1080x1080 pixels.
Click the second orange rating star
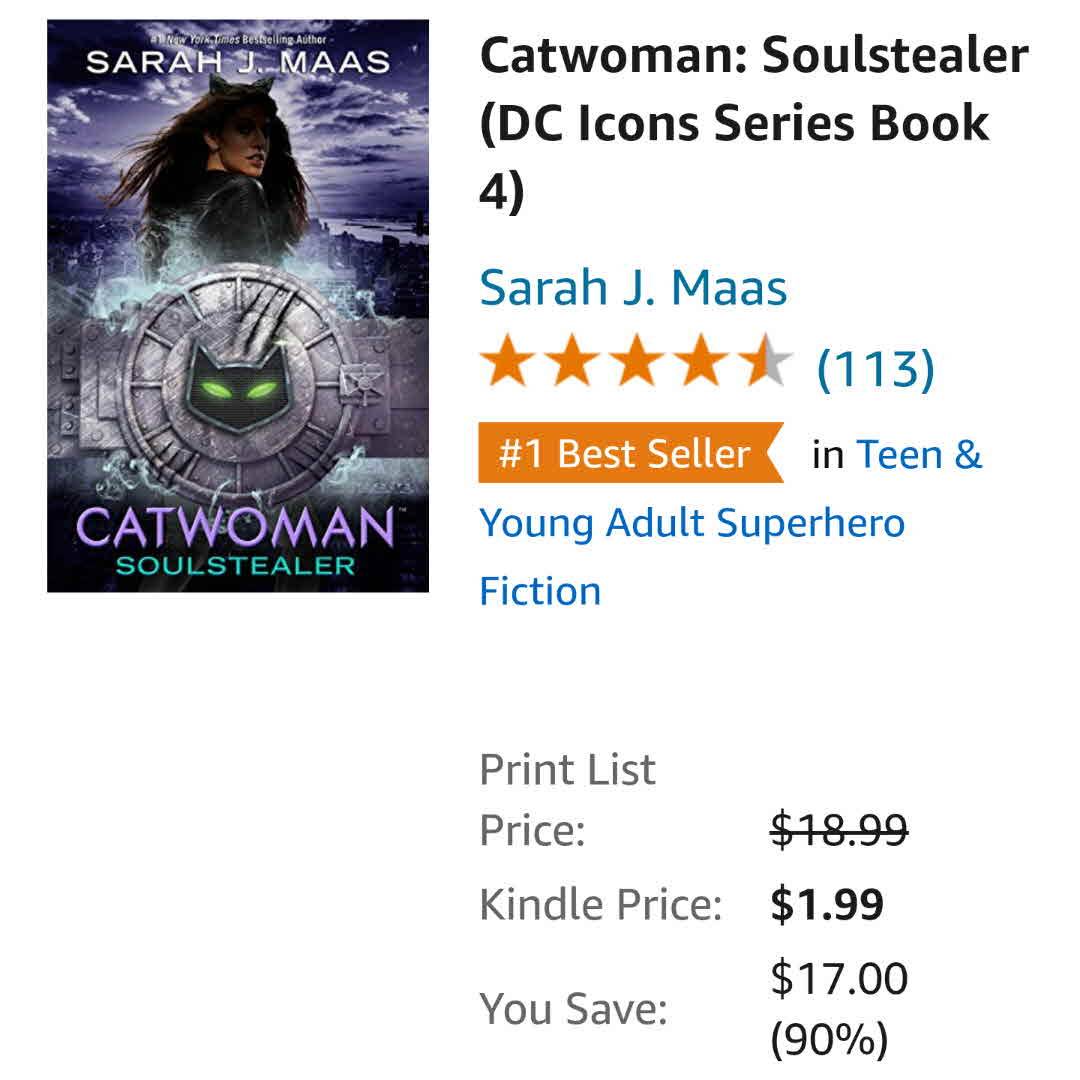pyautogui.click(x=573, y=363)
